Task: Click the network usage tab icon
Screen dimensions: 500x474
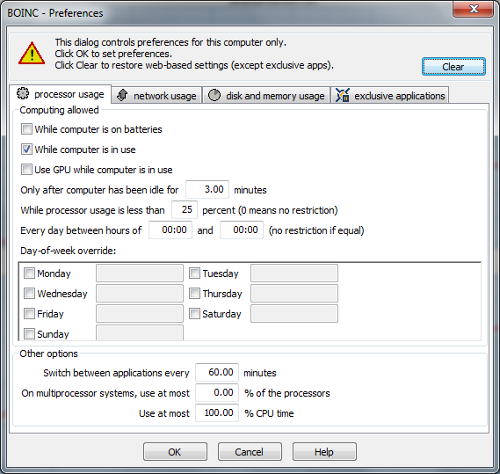Action: click(x=122, y=95)
